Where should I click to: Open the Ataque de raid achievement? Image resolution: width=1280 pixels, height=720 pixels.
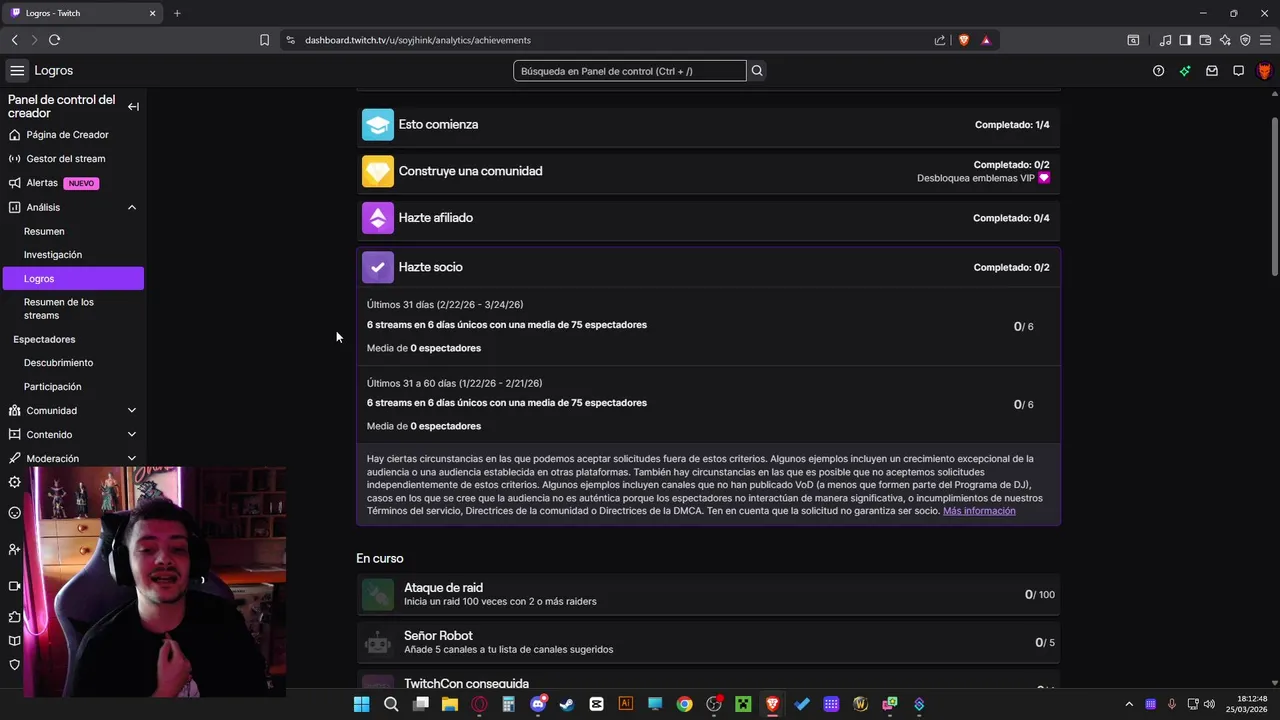(x=708, y=594)
